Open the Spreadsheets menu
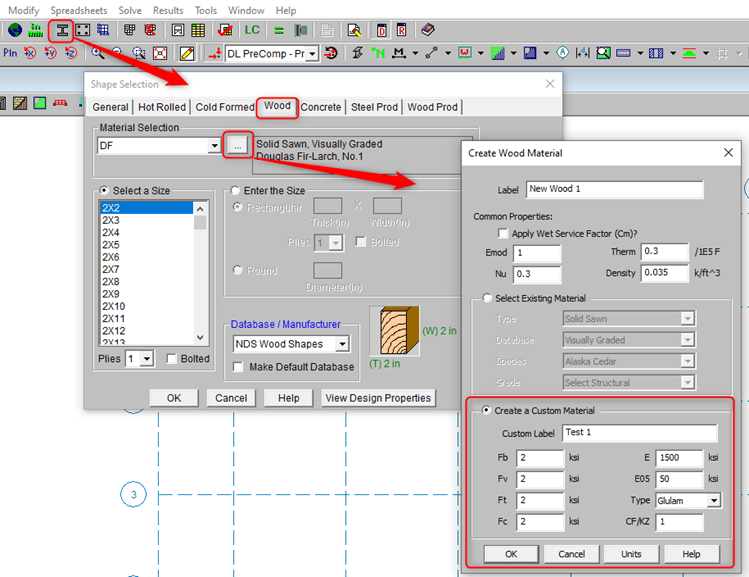 (78, 10)
